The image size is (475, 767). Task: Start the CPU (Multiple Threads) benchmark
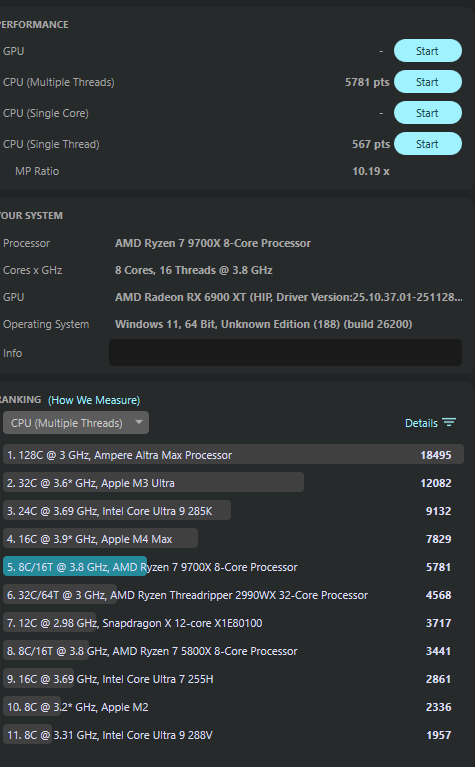pos(428,82)
